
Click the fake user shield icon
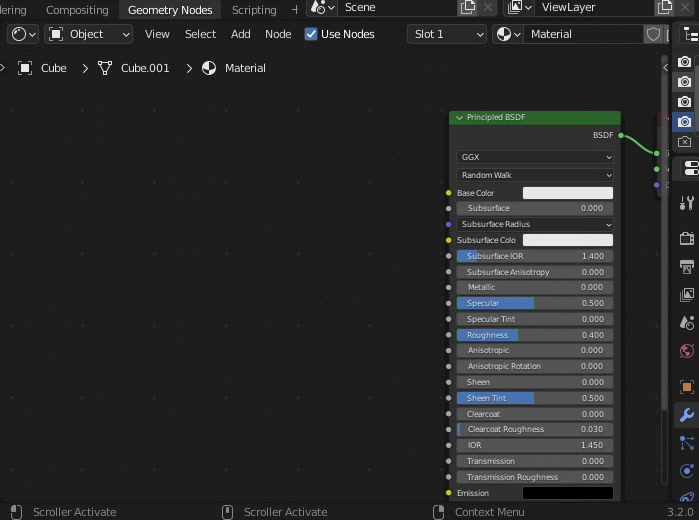point(654,34)
